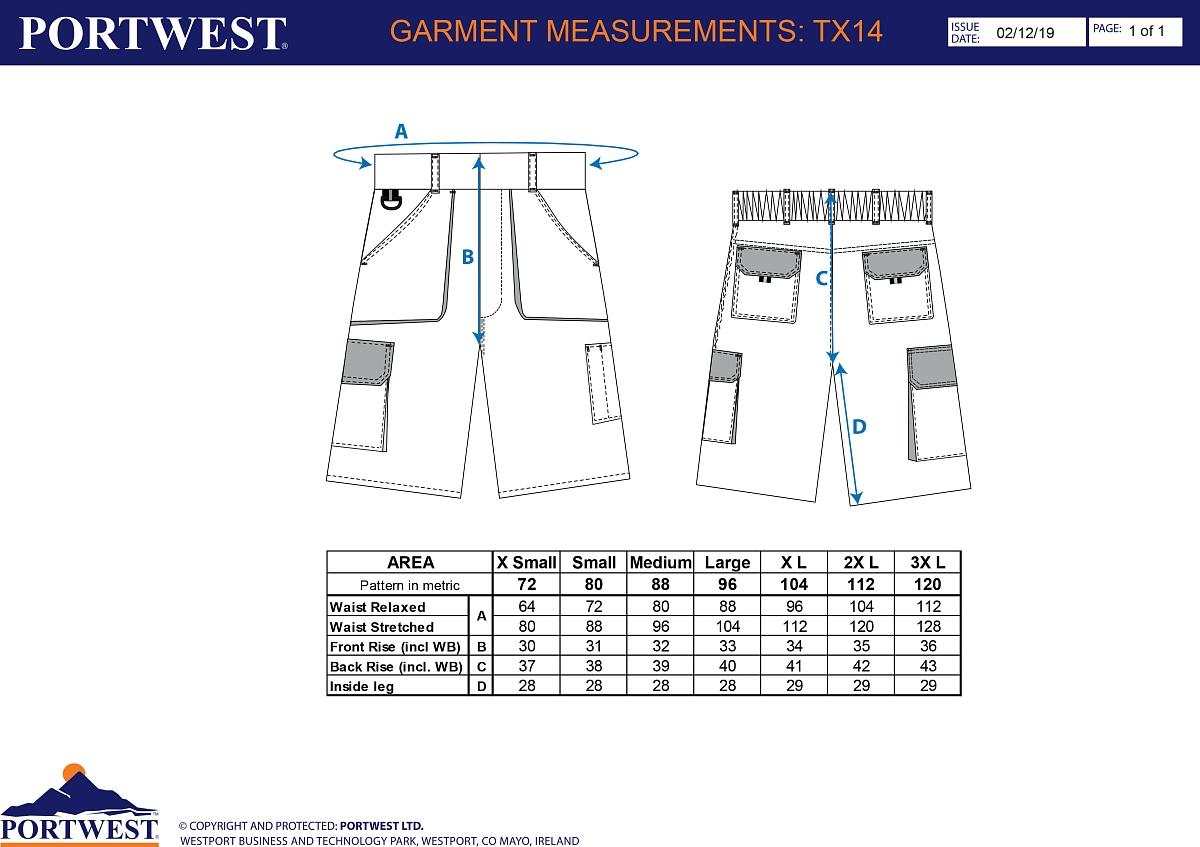Click the front rise label B on diagram
This screenshot has width=1200, height=847.
coord(466,257)
